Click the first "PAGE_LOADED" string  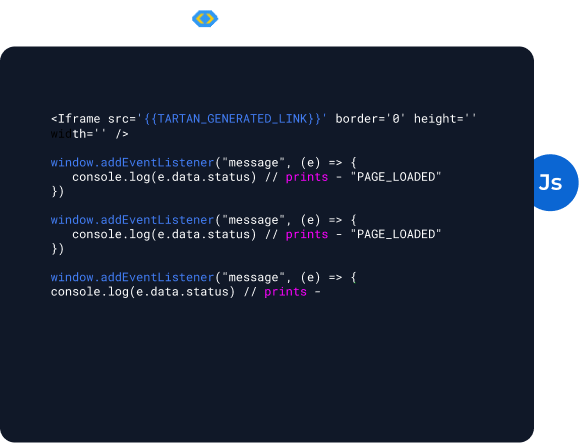point(396,177)
